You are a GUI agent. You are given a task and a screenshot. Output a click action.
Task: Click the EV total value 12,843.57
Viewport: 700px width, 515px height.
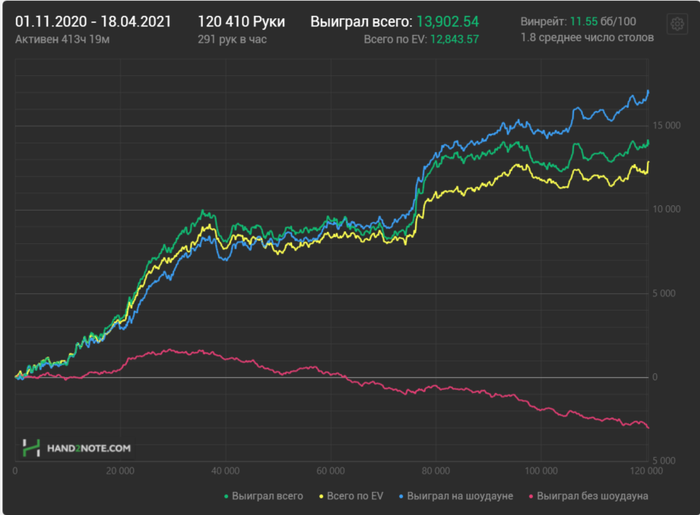click(454, 39)
